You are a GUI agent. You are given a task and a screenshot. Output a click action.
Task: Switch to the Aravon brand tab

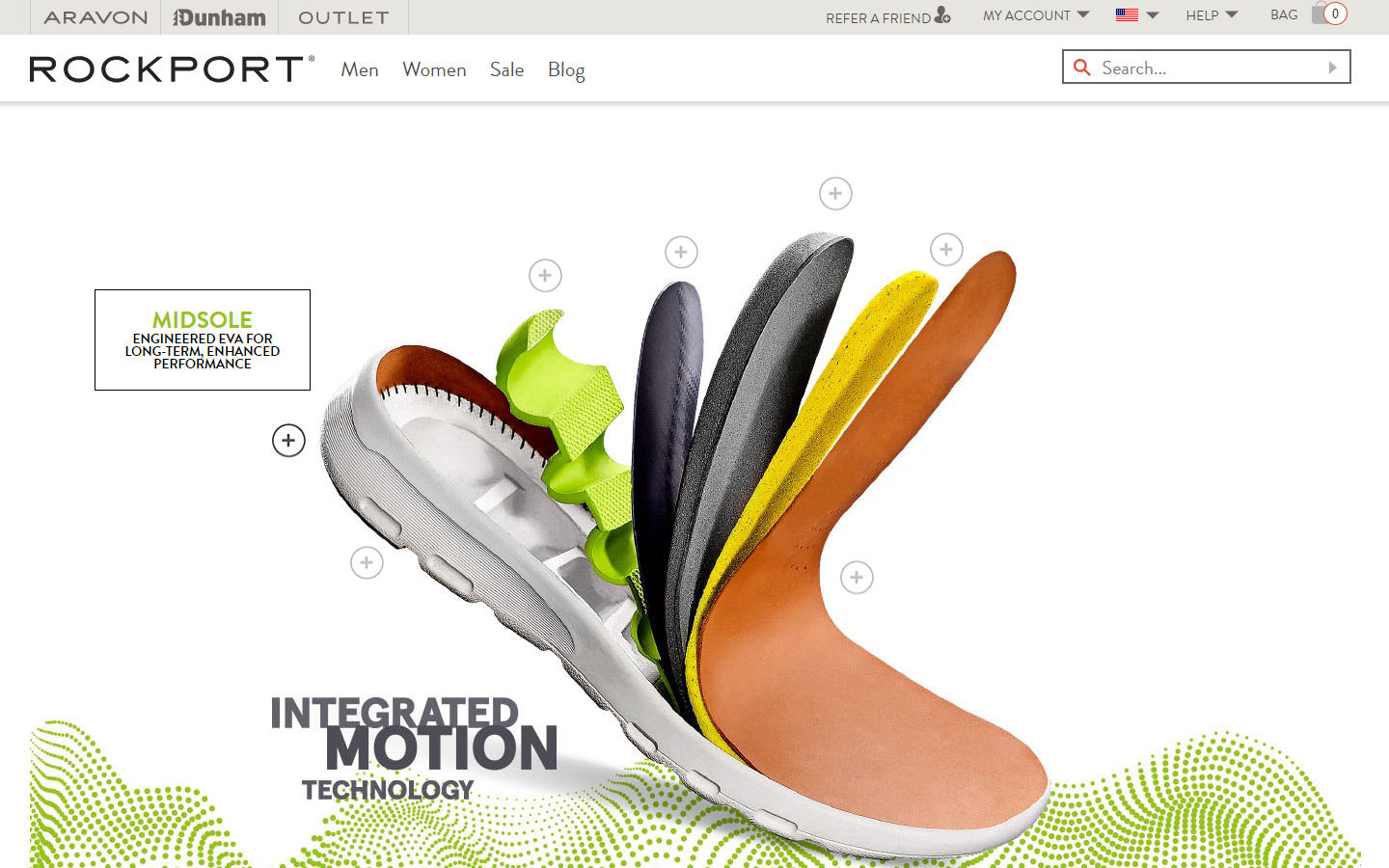point(95,17)
